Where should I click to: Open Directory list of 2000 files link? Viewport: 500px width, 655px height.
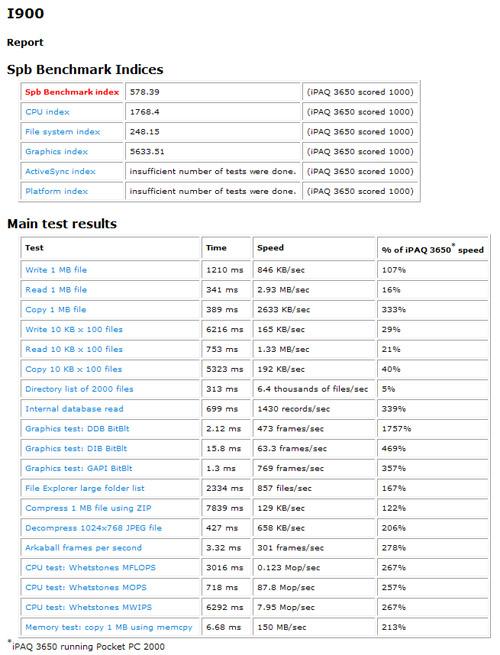pyautogui.click(x=79, y=389)
